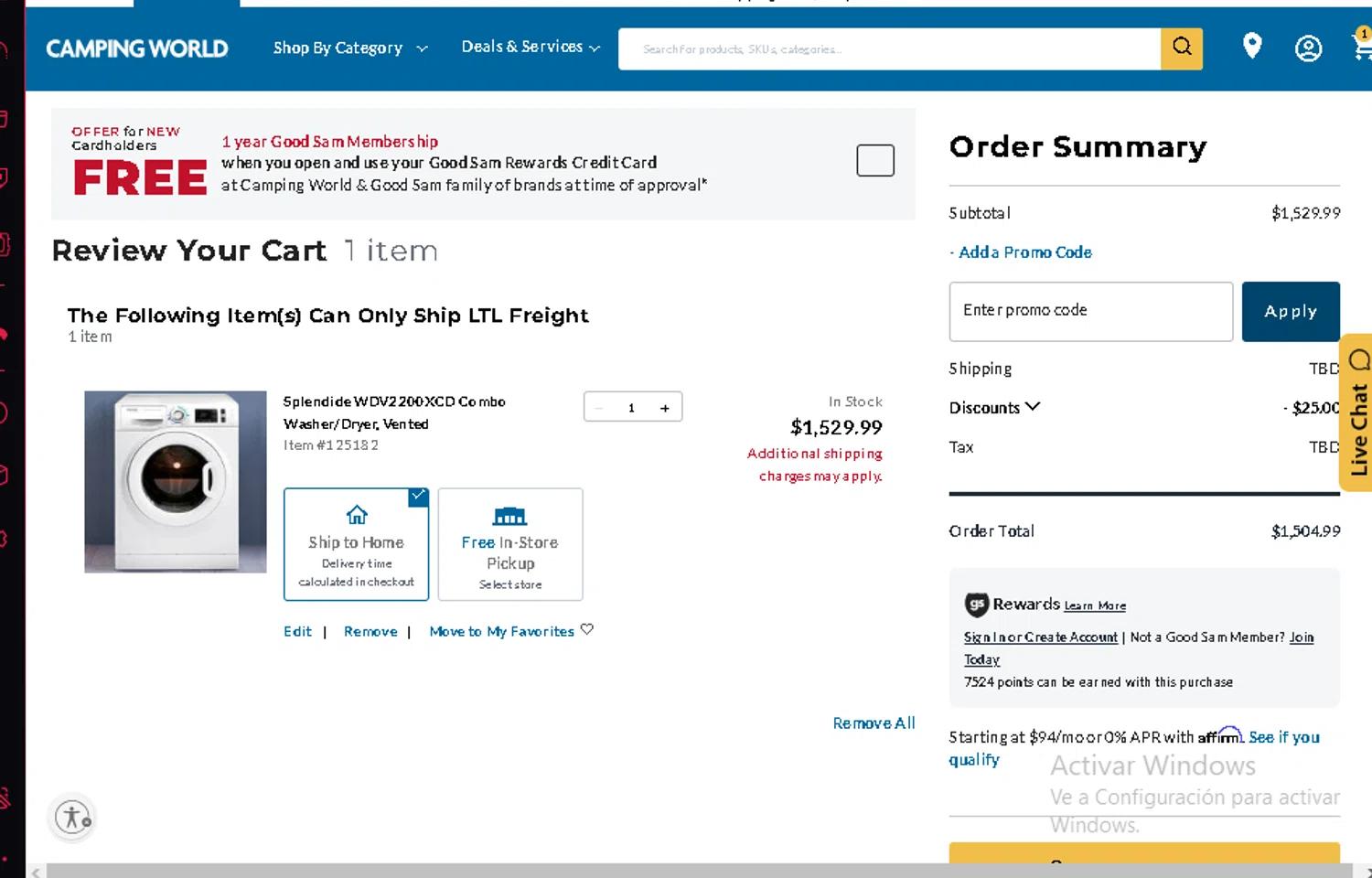
Task: Click the Additional shipping charges may apply text
Action: pyautogui.click(x=815, y=465)
